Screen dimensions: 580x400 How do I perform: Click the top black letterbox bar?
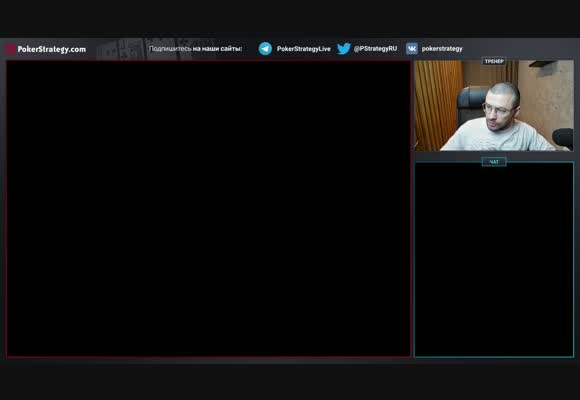coord(290,19)
